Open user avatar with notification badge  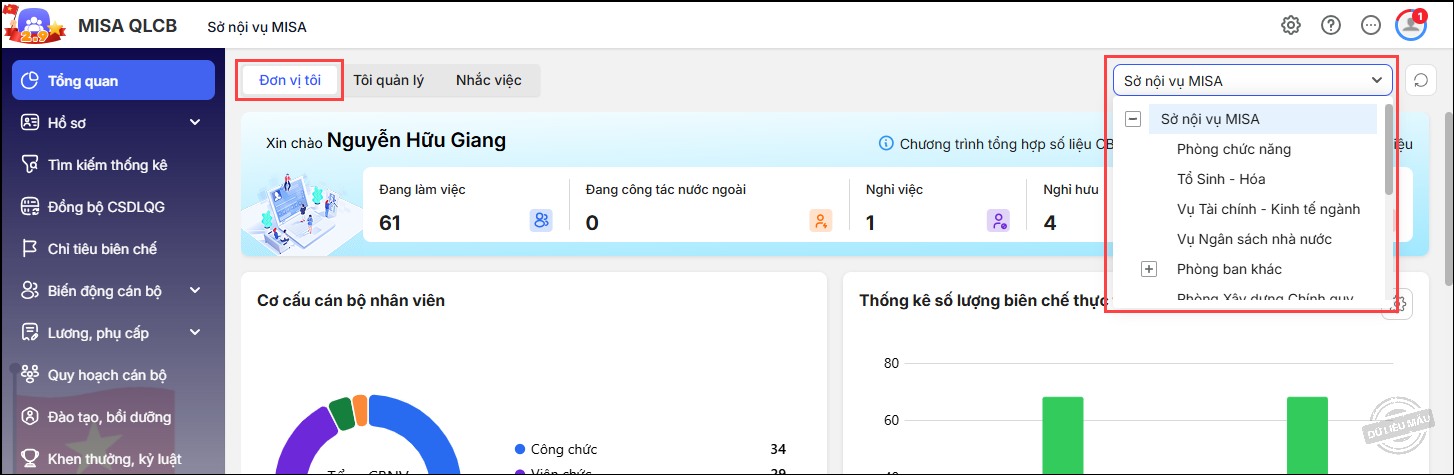click(1411, 25)
